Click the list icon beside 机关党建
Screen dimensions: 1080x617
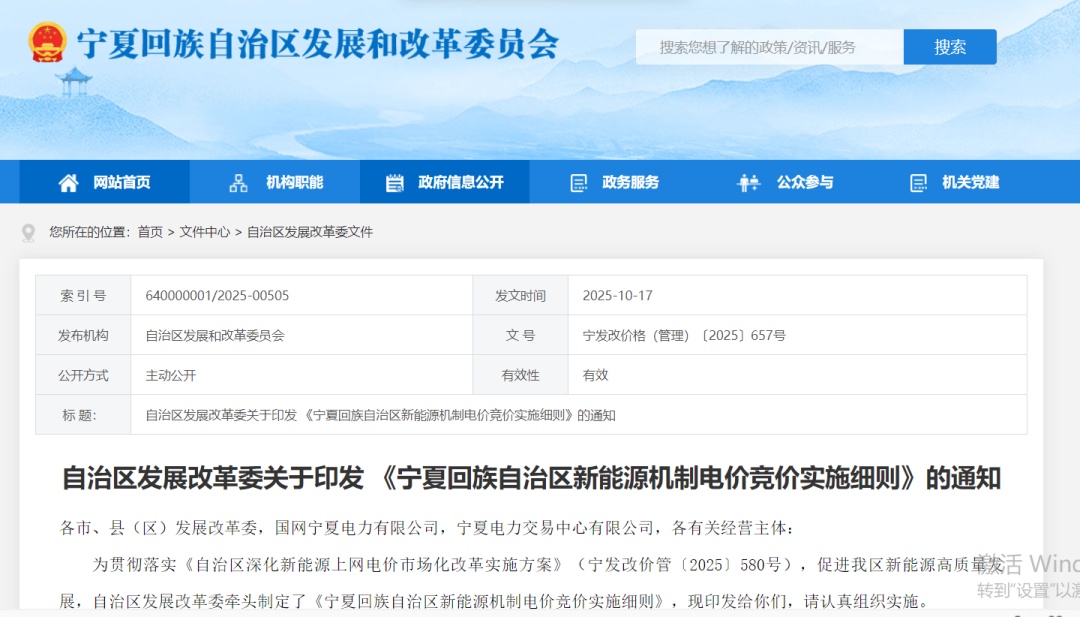click(x=917, y=183)
